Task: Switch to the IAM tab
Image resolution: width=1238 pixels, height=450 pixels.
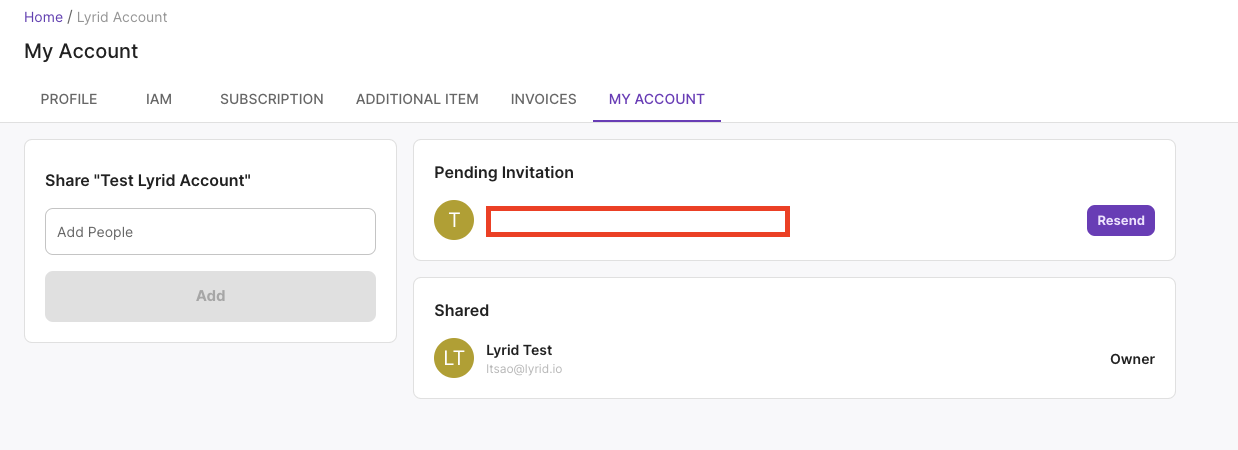Action: (x=159, y=99)
